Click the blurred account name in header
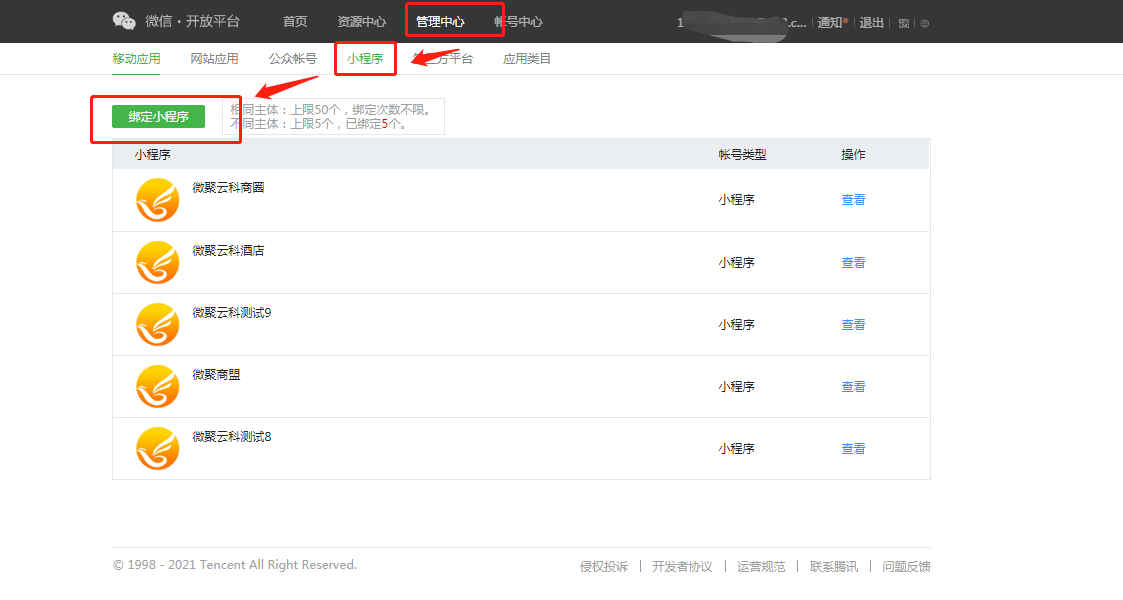Viewport: 1123px width, 600px height. coord(741,23)
